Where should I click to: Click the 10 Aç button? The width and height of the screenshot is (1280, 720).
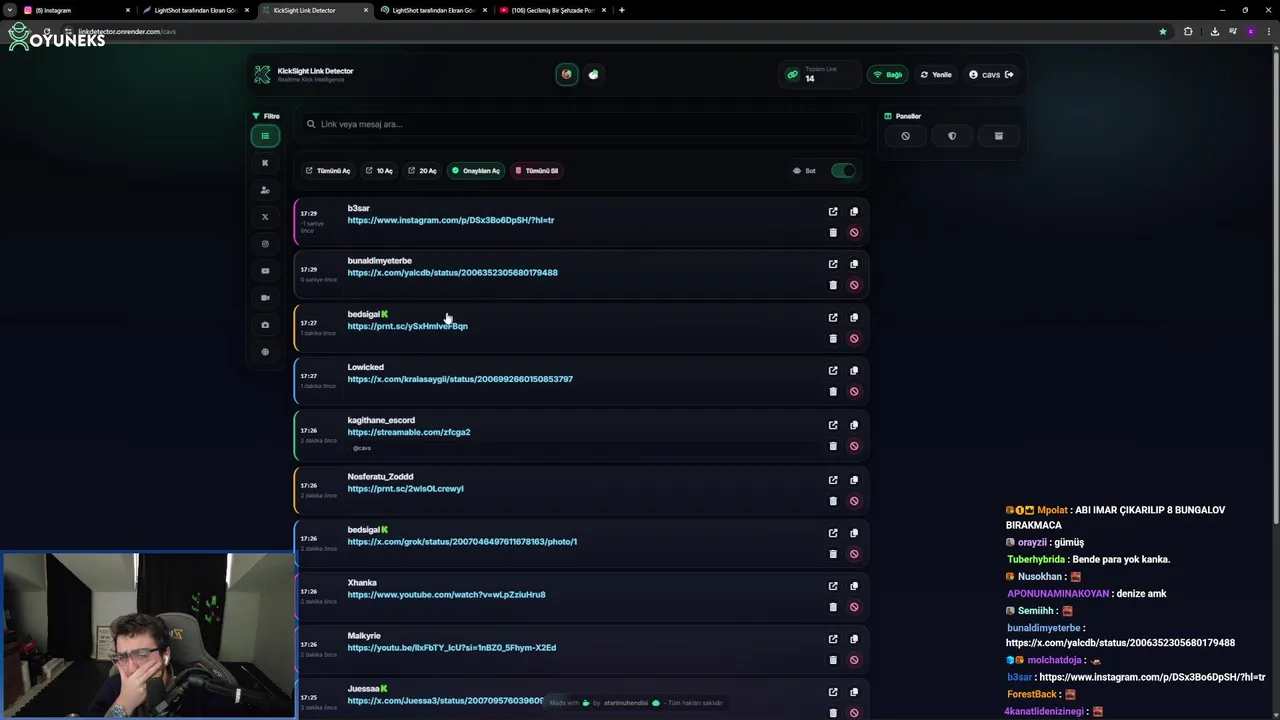click(379, 171)
